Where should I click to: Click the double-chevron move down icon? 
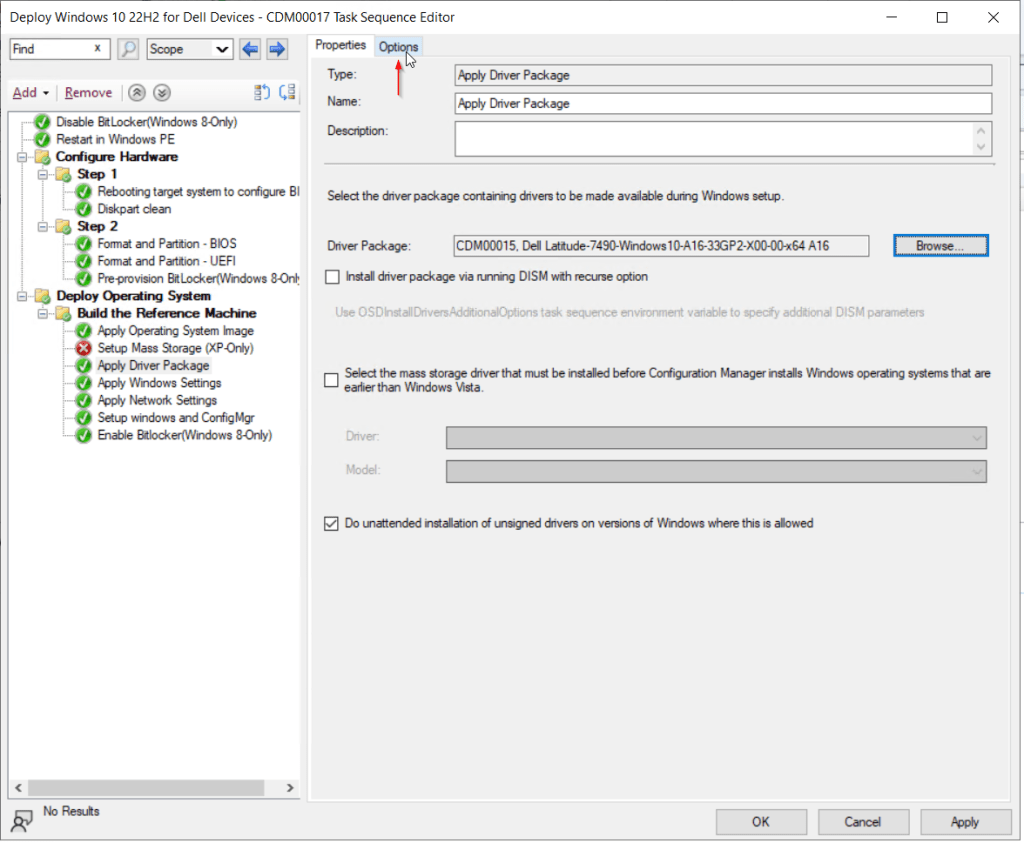pos(161,93)
